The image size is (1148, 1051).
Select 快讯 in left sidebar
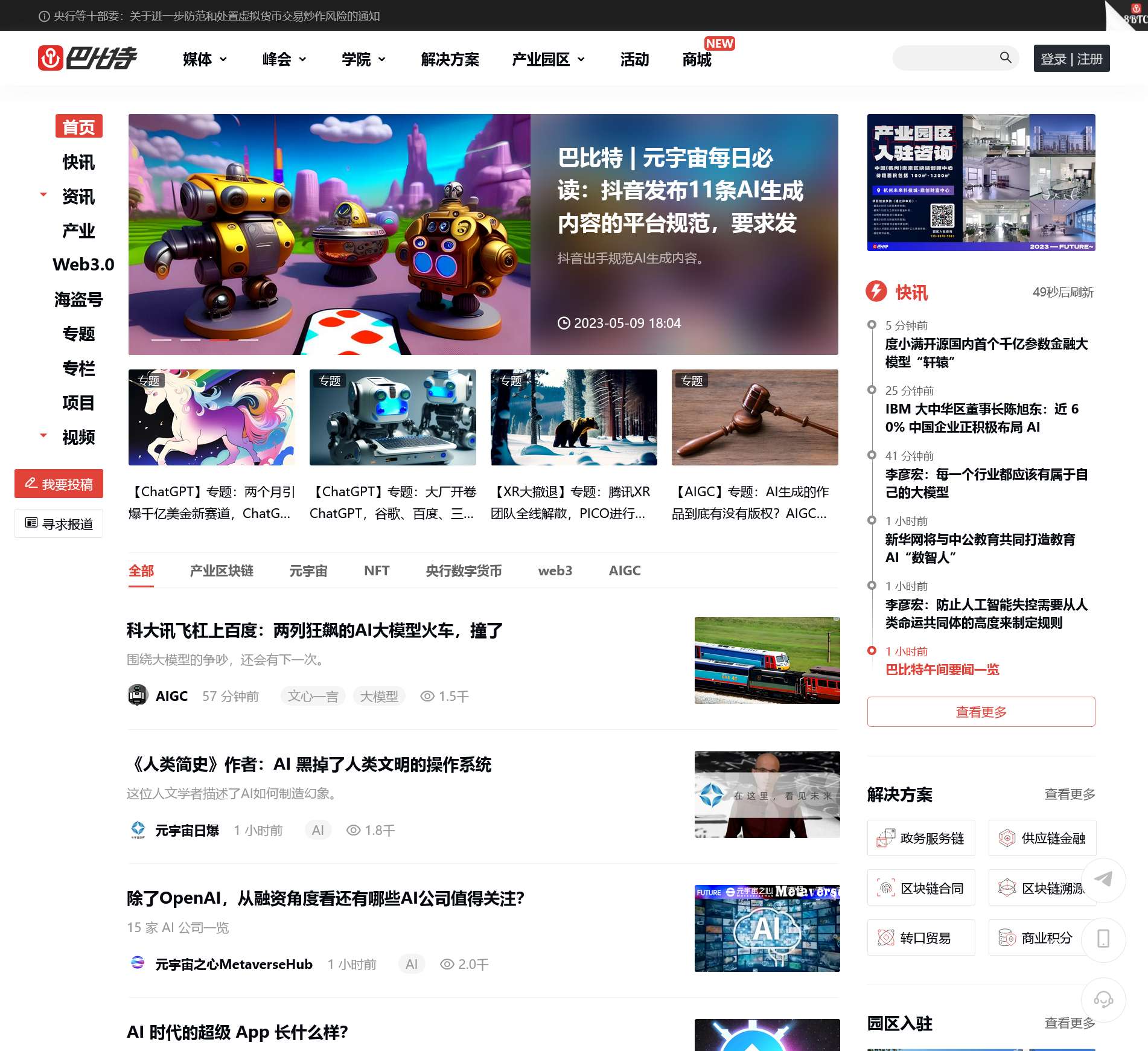78,162
